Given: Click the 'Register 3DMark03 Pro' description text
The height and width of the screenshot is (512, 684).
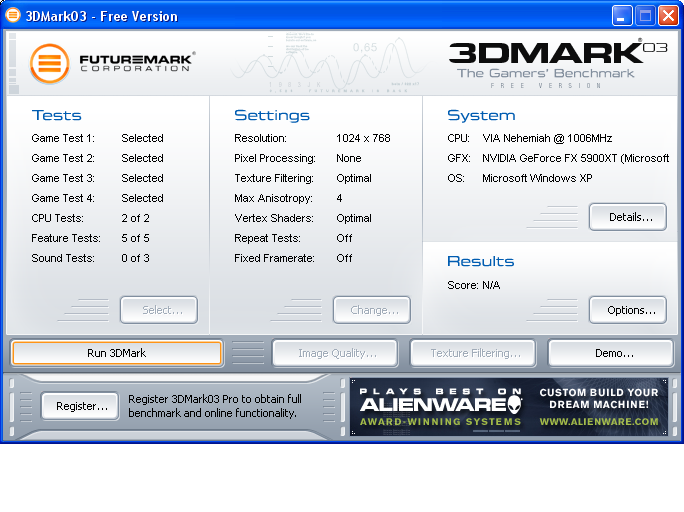Looking at the screenshot, I should [215, 406].
